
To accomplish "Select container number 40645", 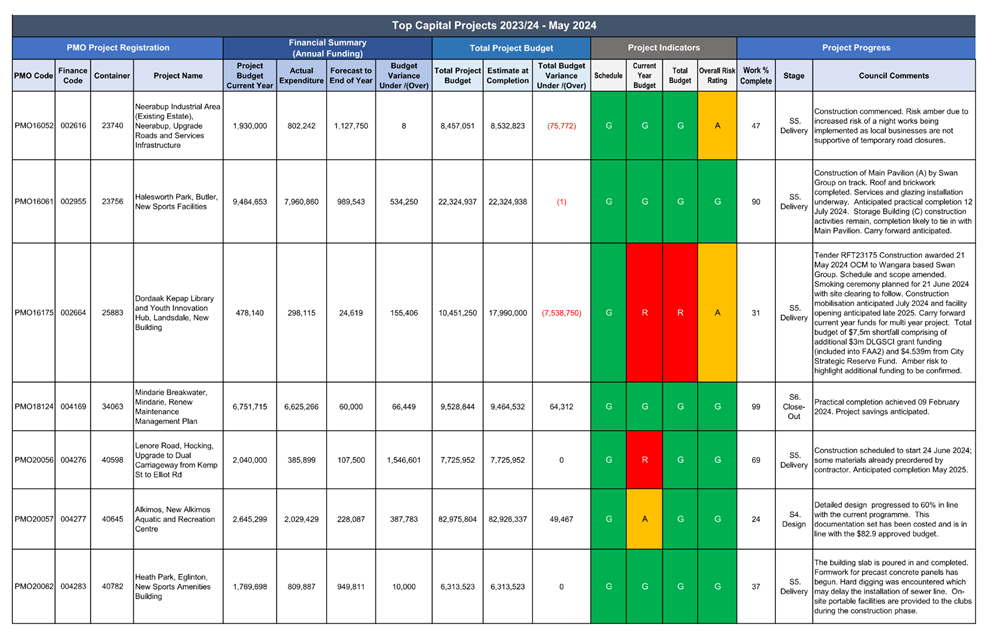I will click(x=112, y=519).
